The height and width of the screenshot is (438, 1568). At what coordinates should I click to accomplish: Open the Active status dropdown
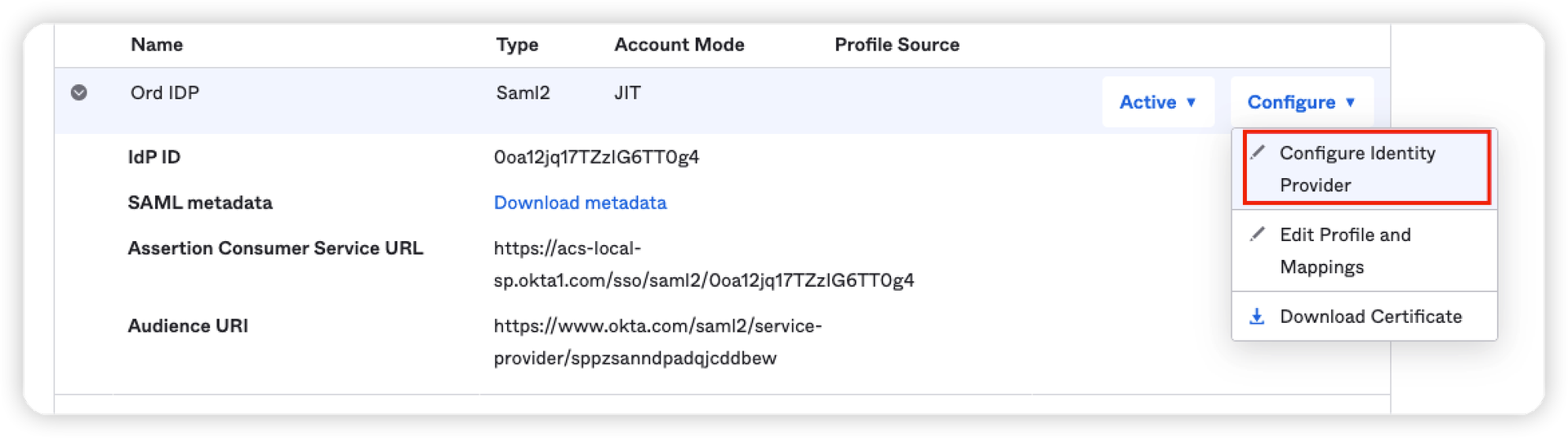click(x=1157, y=102)
